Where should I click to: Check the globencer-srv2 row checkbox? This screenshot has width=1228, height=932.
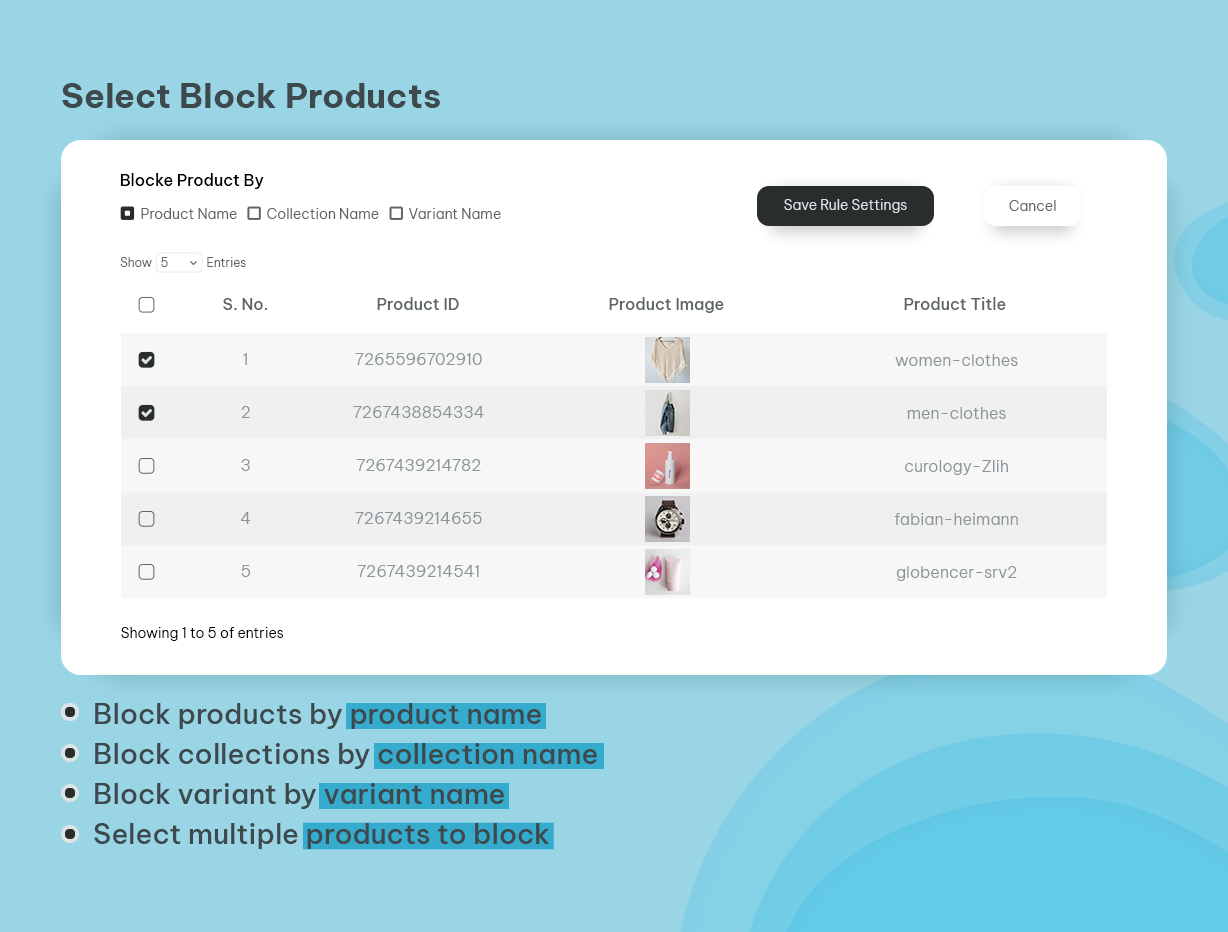point(146,572)
